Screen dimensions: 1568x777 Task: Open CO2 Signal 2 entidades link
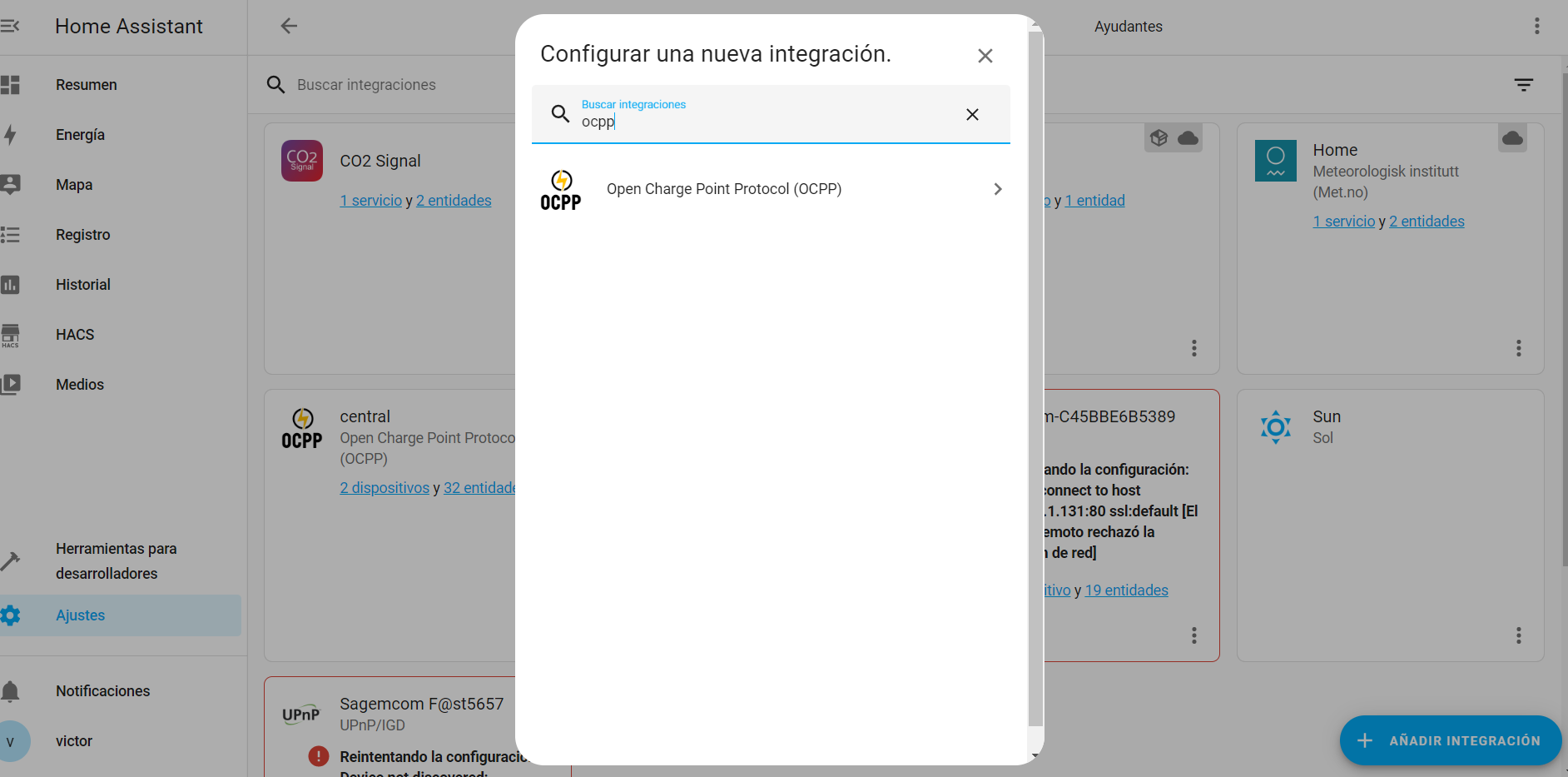454,201
